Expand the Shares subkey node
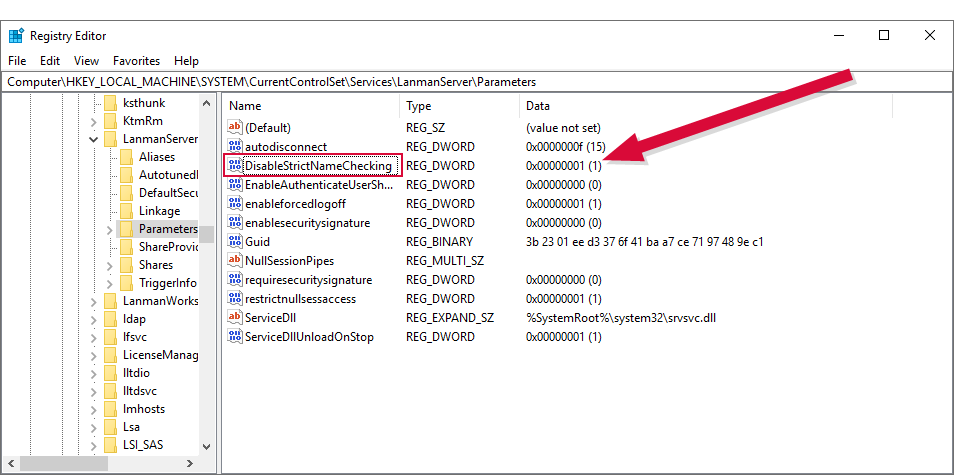Viewport: 954px width, 475px height. (110, 265)
